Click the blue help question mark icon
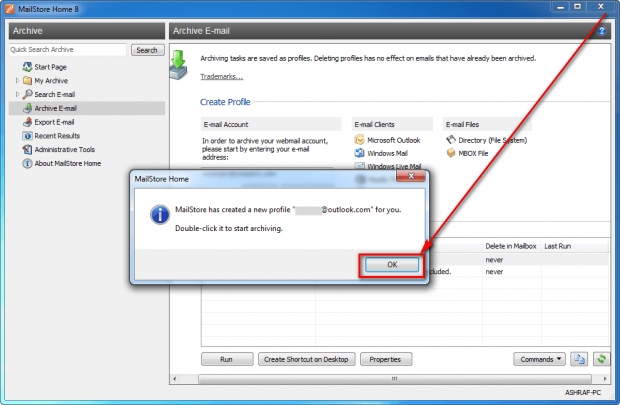The height and width of the screenshot is (405, 620). pyautogui.click(x=601, y=31)
